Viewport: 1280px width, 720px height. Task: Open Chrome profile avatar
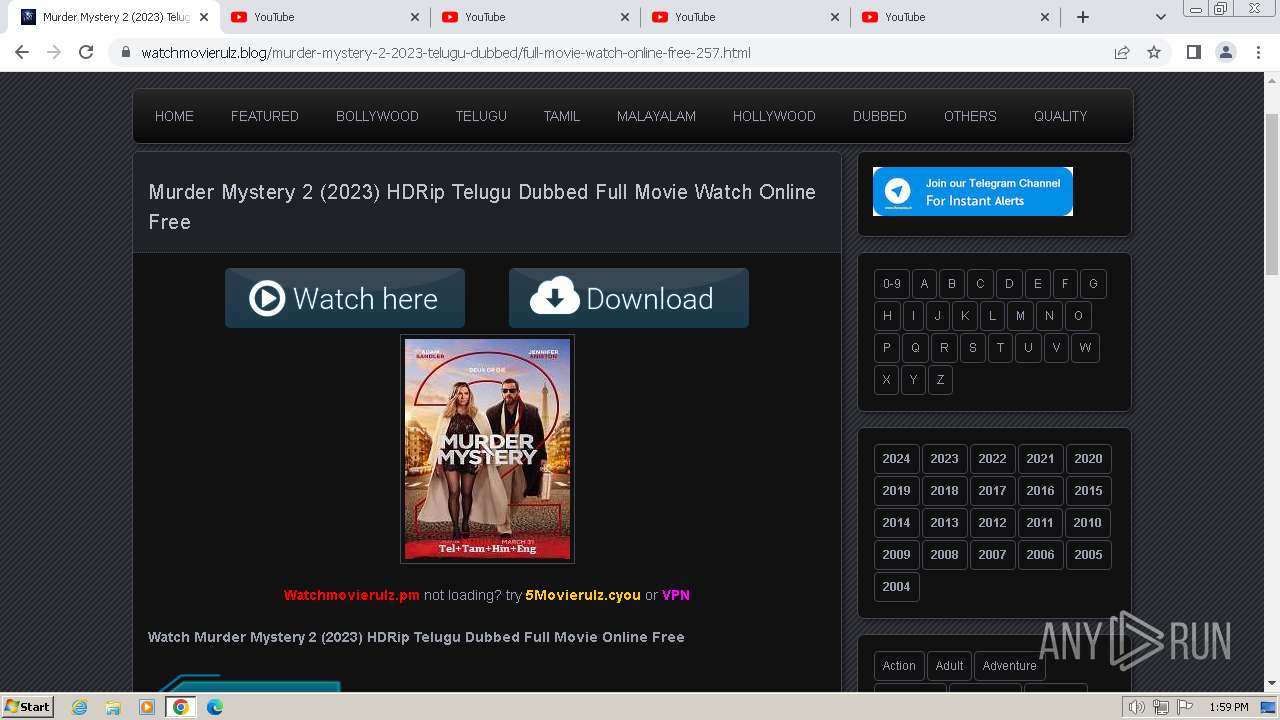pos(1225,52)
